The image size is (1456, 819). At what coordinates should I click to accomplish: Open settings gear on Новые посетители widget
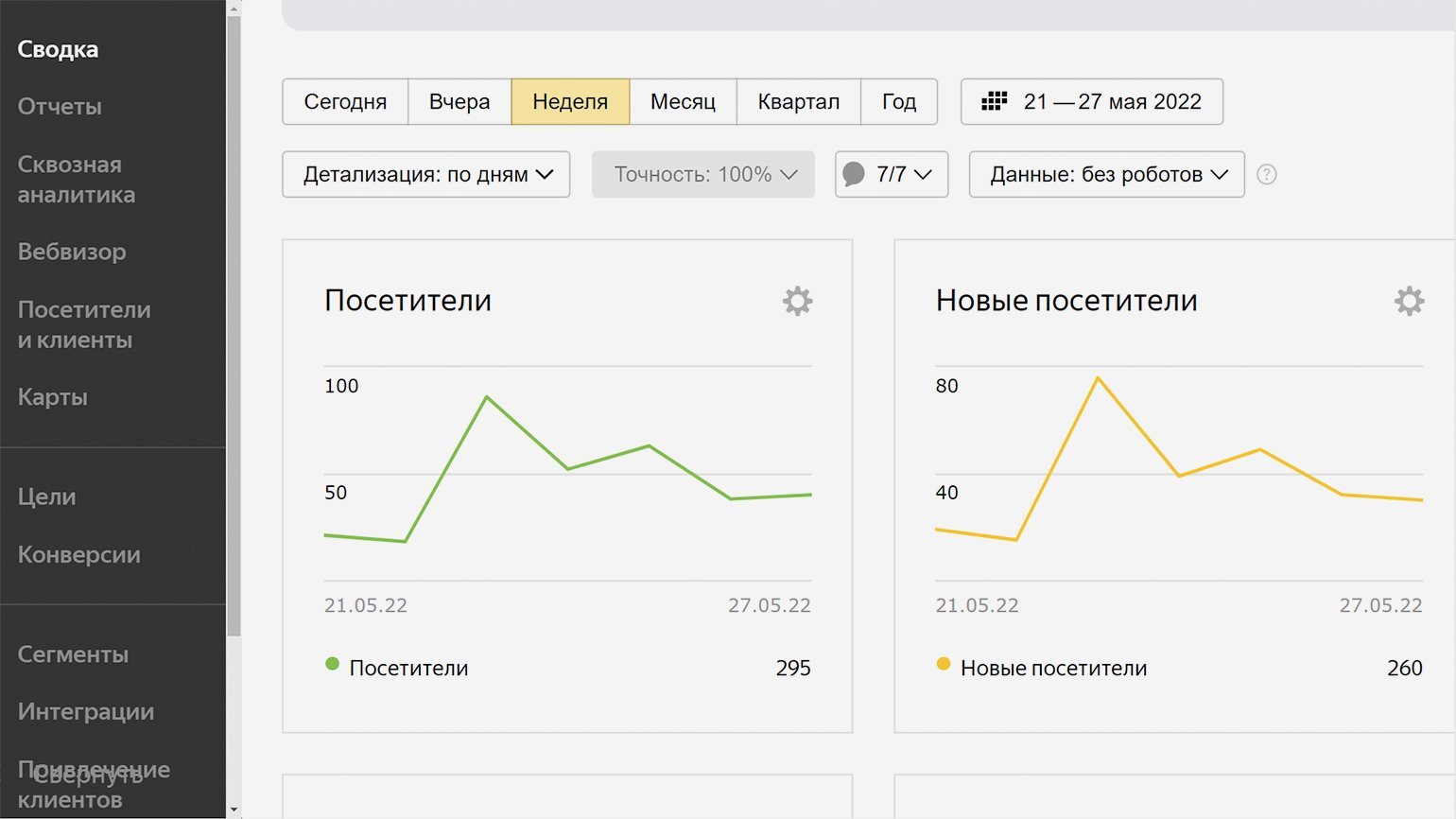[1409, 301]
